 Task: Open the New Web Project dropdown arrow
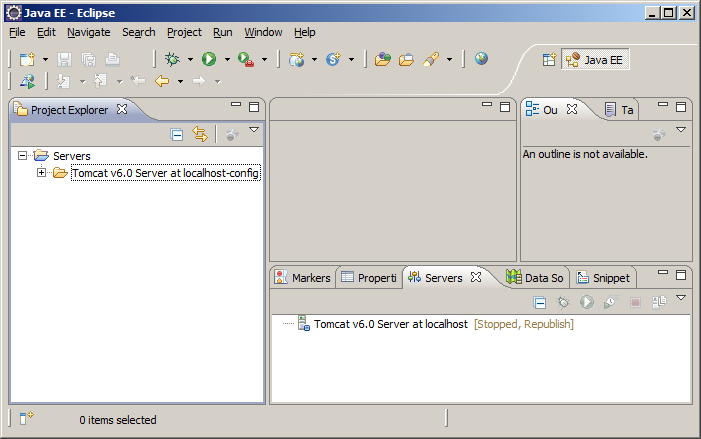coord(314,59)
